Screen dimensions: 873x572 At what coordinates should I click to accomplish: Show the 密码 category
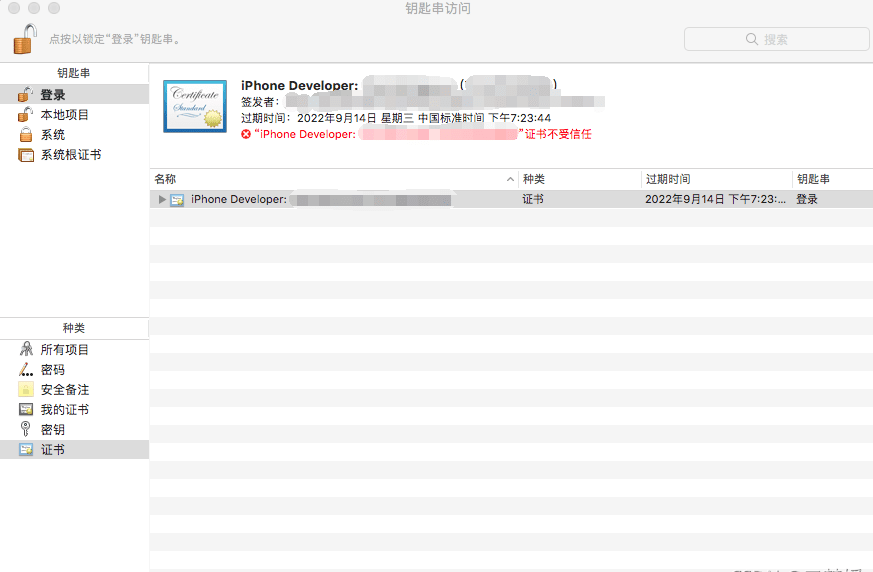coord(75,370)
